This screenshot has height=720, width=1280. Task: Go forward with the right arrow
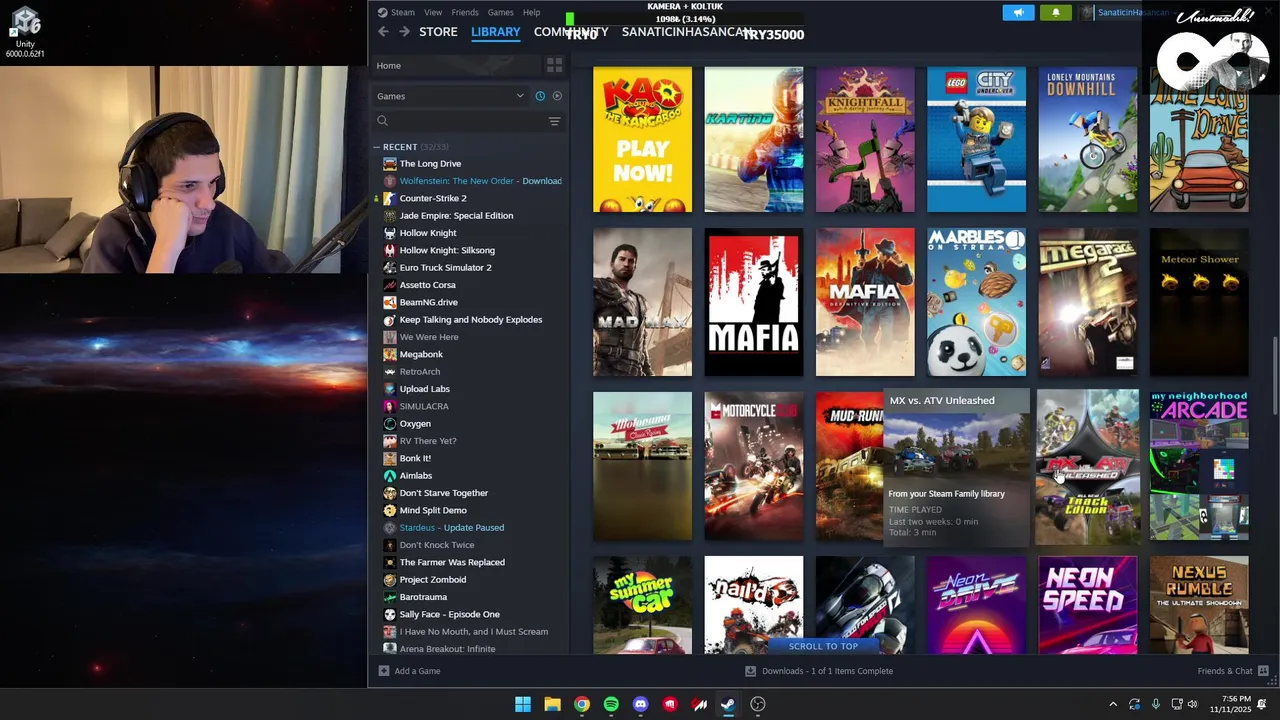click(x=404, y=32)
